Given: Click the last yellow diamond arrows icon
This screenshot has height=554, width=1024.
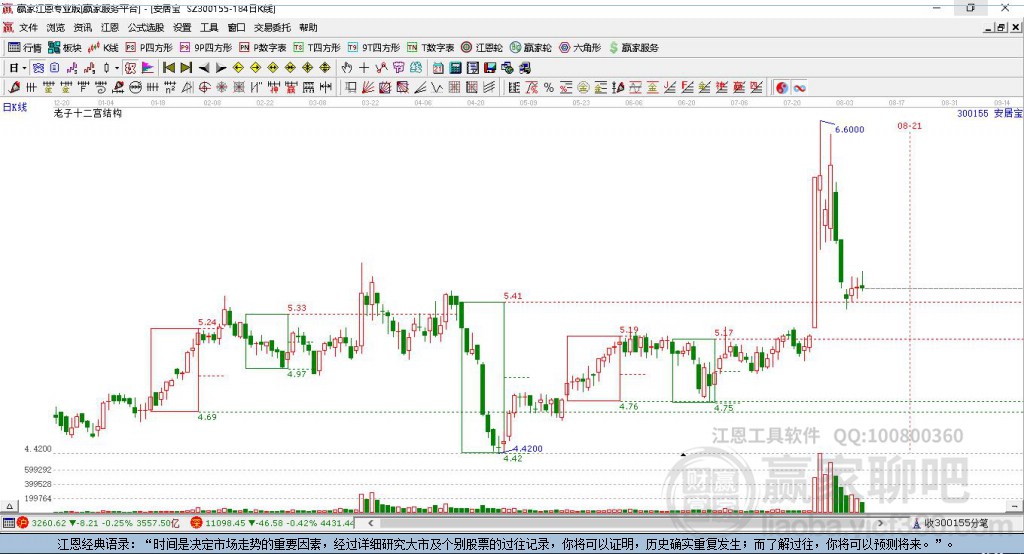Looking at the screenshot, I should click(325, 68).
